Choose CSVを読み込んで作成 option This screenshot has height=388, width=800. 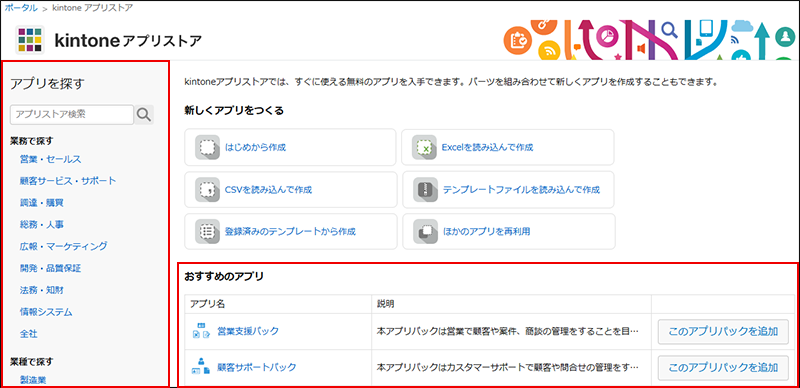click(290, 190)
